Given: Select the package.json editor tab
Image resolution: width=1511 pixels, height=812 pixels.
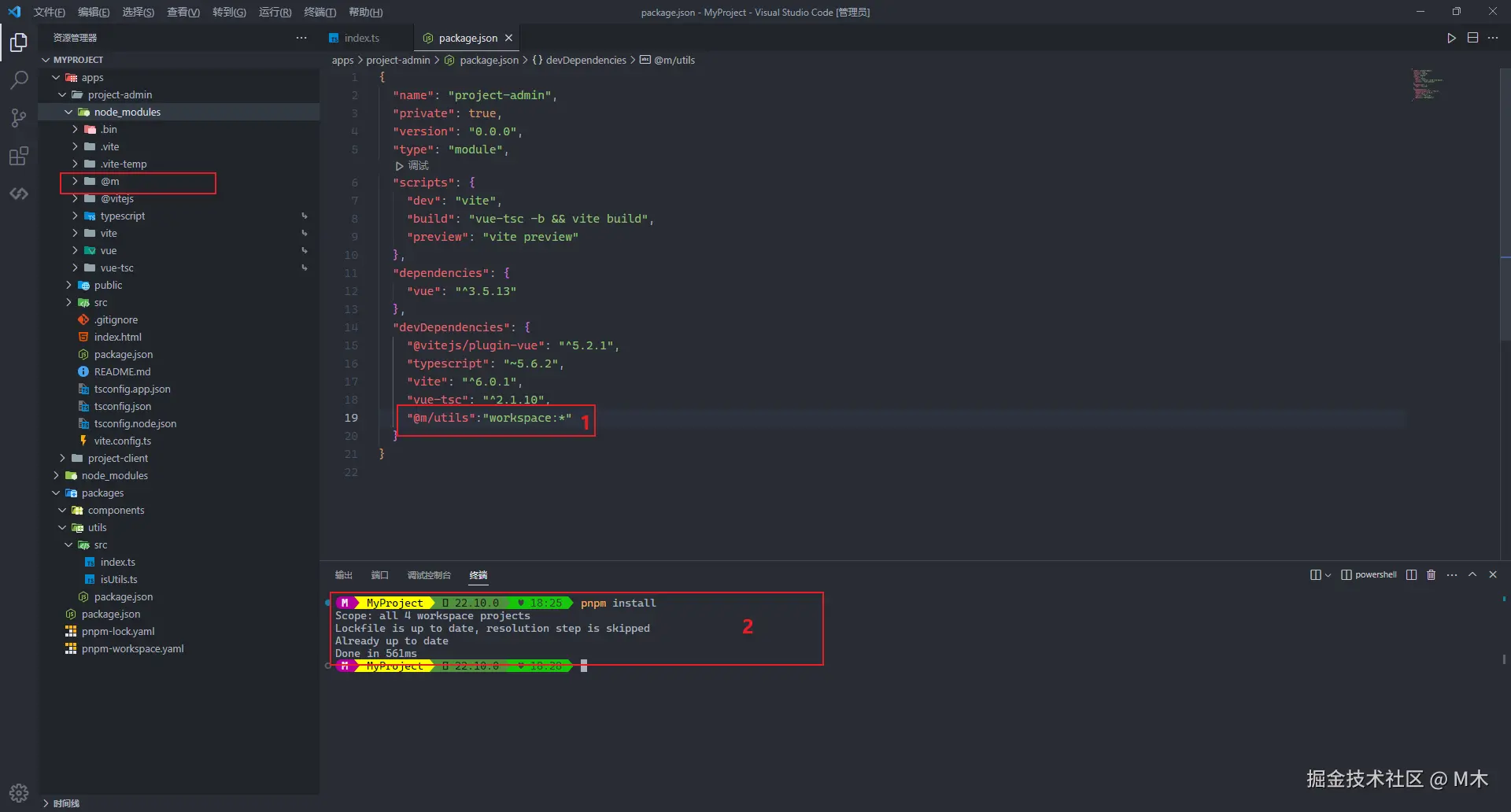Looking at the screenshot, I should click(x=467, y=38).
